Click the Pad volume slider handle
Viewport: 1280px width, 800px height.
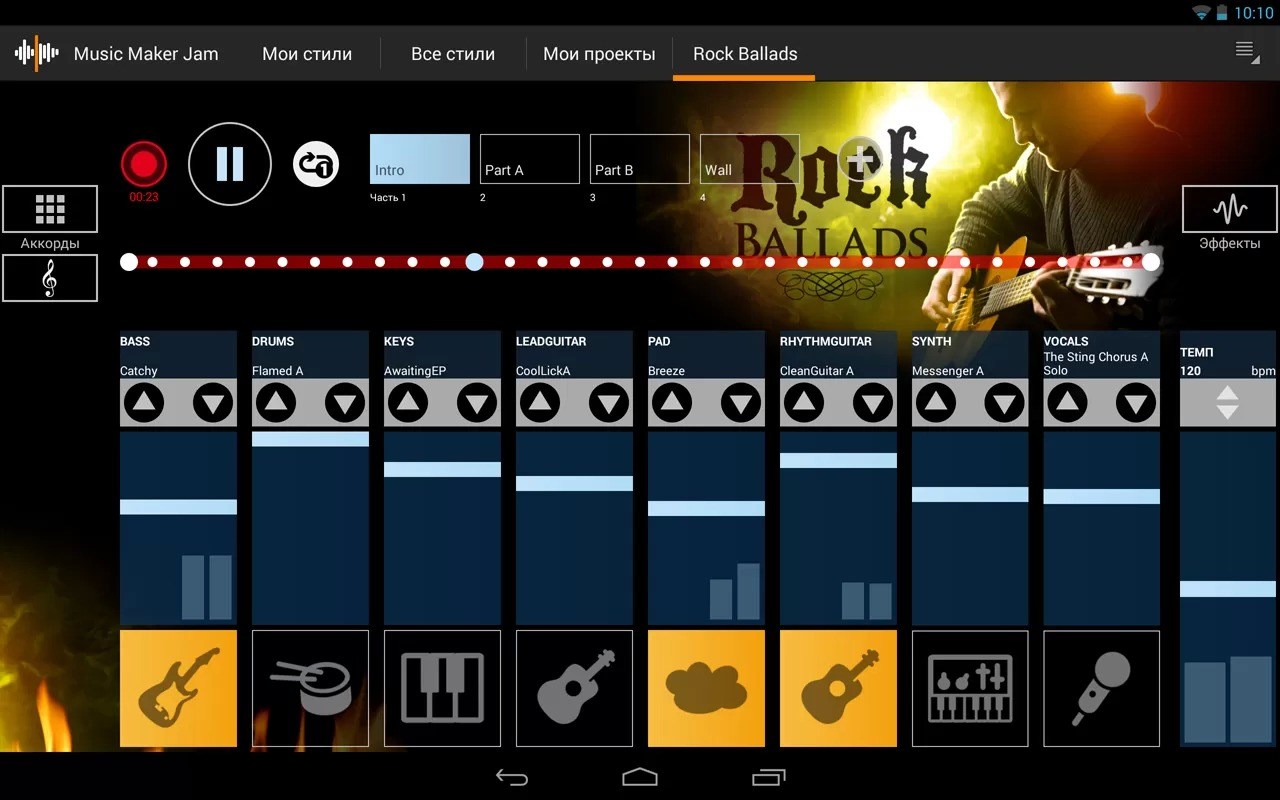706,508
